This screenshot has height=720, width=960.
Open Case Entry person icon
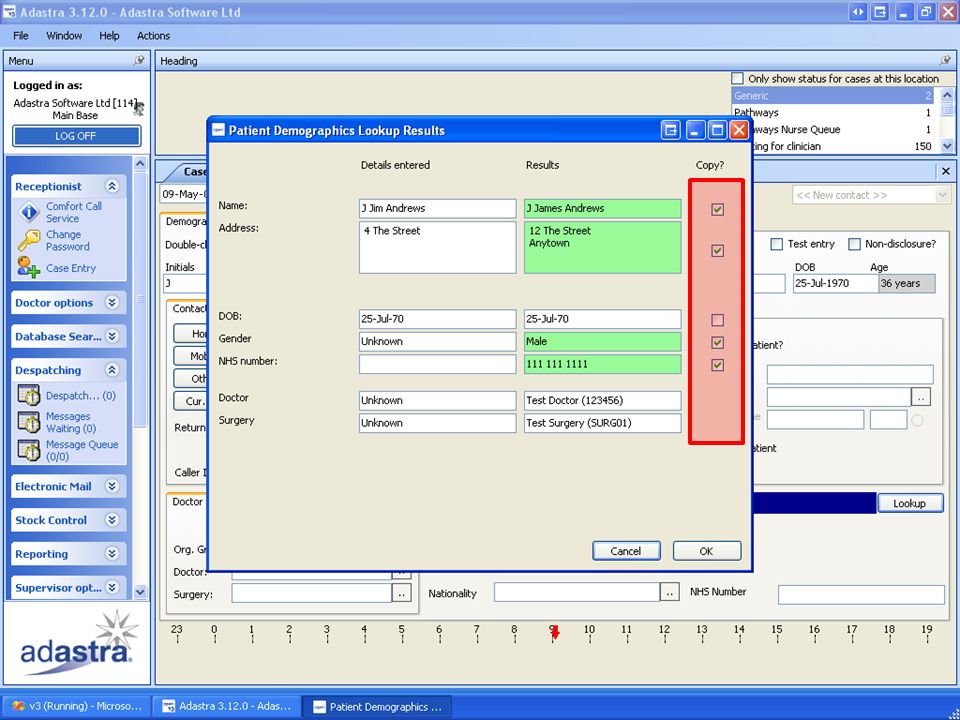28,268
